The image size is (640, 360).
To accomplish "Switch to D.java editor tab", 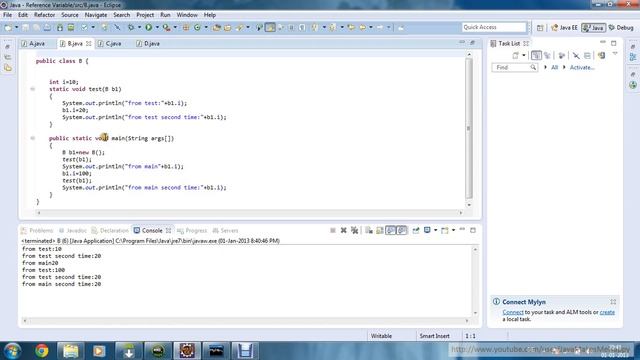I will tap(148, 44).
